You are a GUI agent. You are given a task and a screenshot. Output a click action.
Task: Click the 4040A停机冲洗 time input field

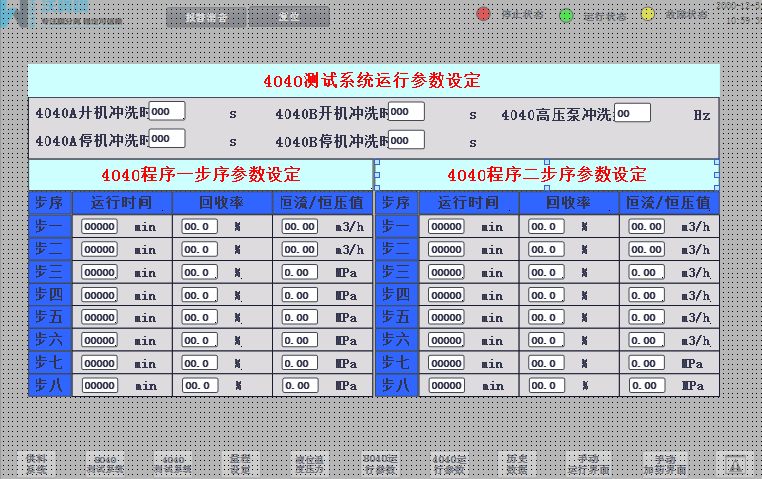(166, 138)
